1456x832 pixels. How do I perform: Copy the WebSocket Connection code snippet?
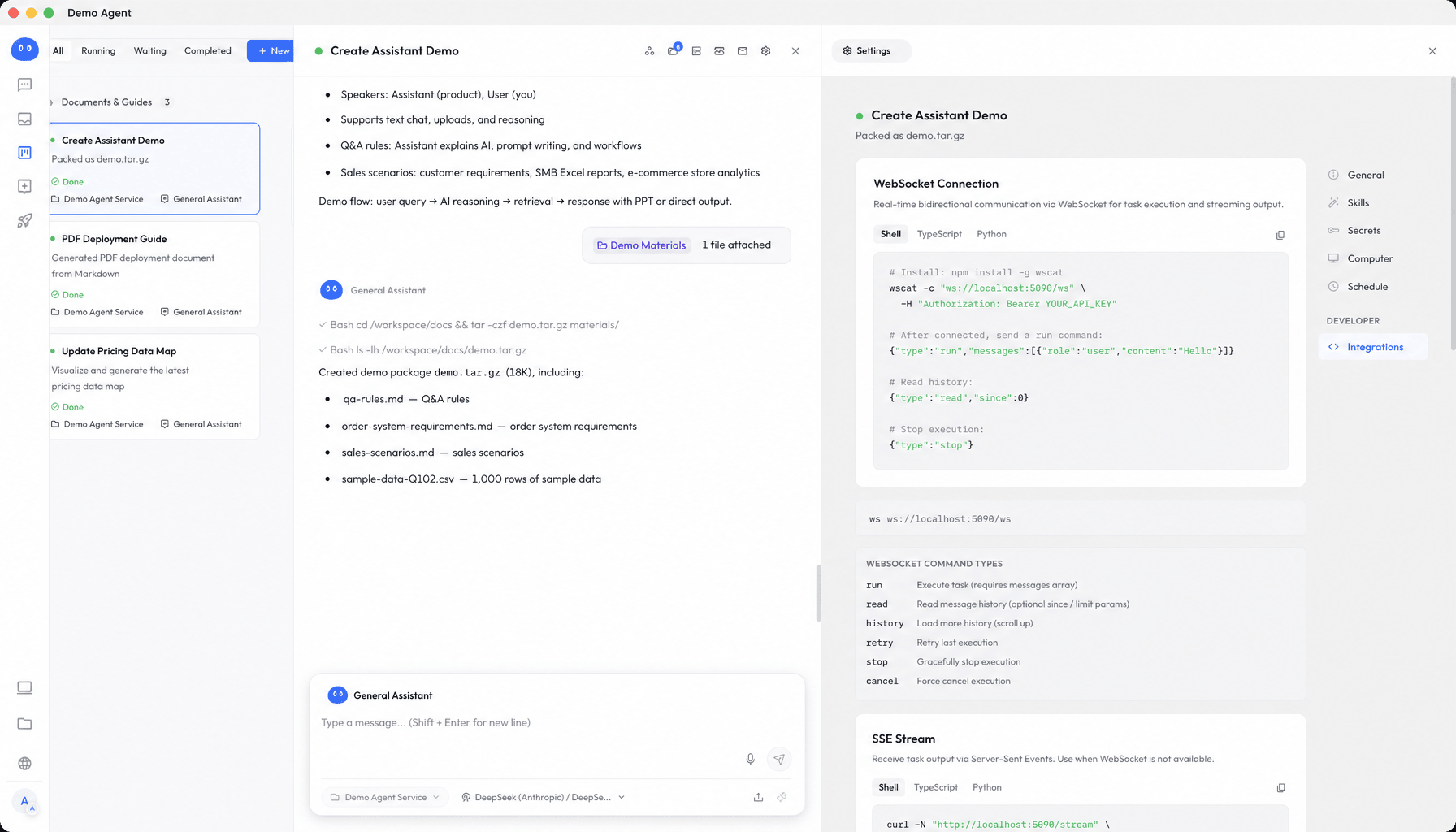pos(1280,236)
